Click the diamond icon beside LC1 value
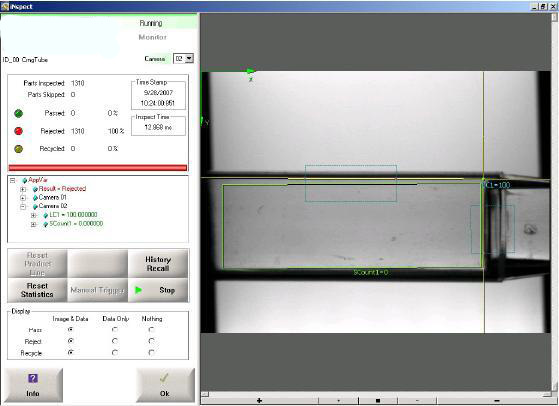This screenshot has width=559, height=406. point(46,215)
